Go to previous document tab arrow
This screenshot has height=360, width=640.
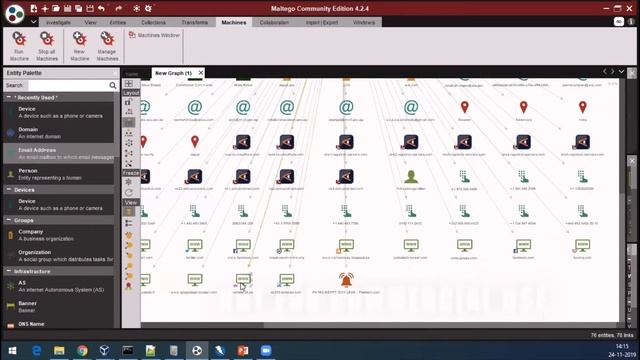[605, 71]
